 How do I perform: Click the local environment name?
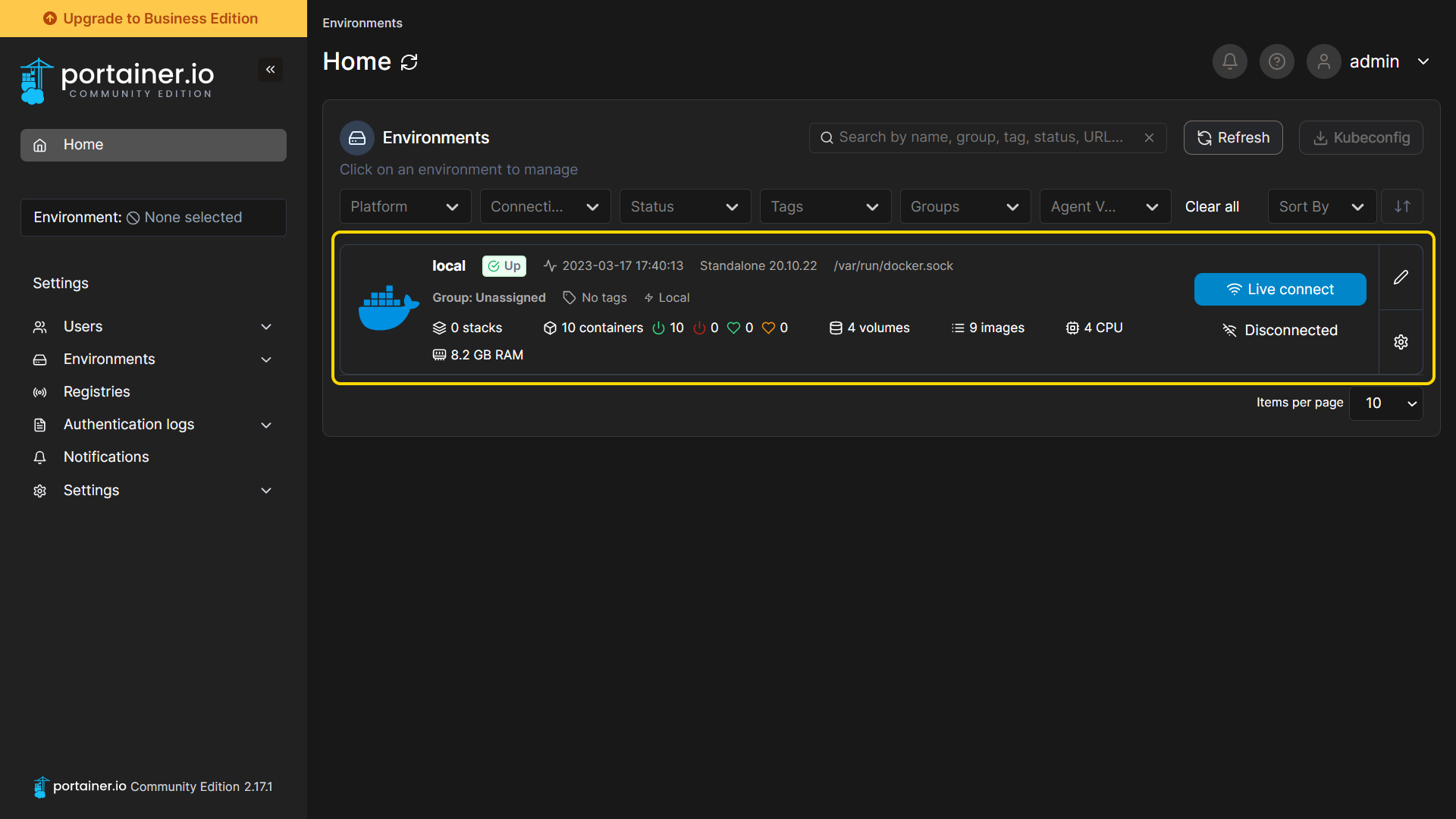pos(449,266)
